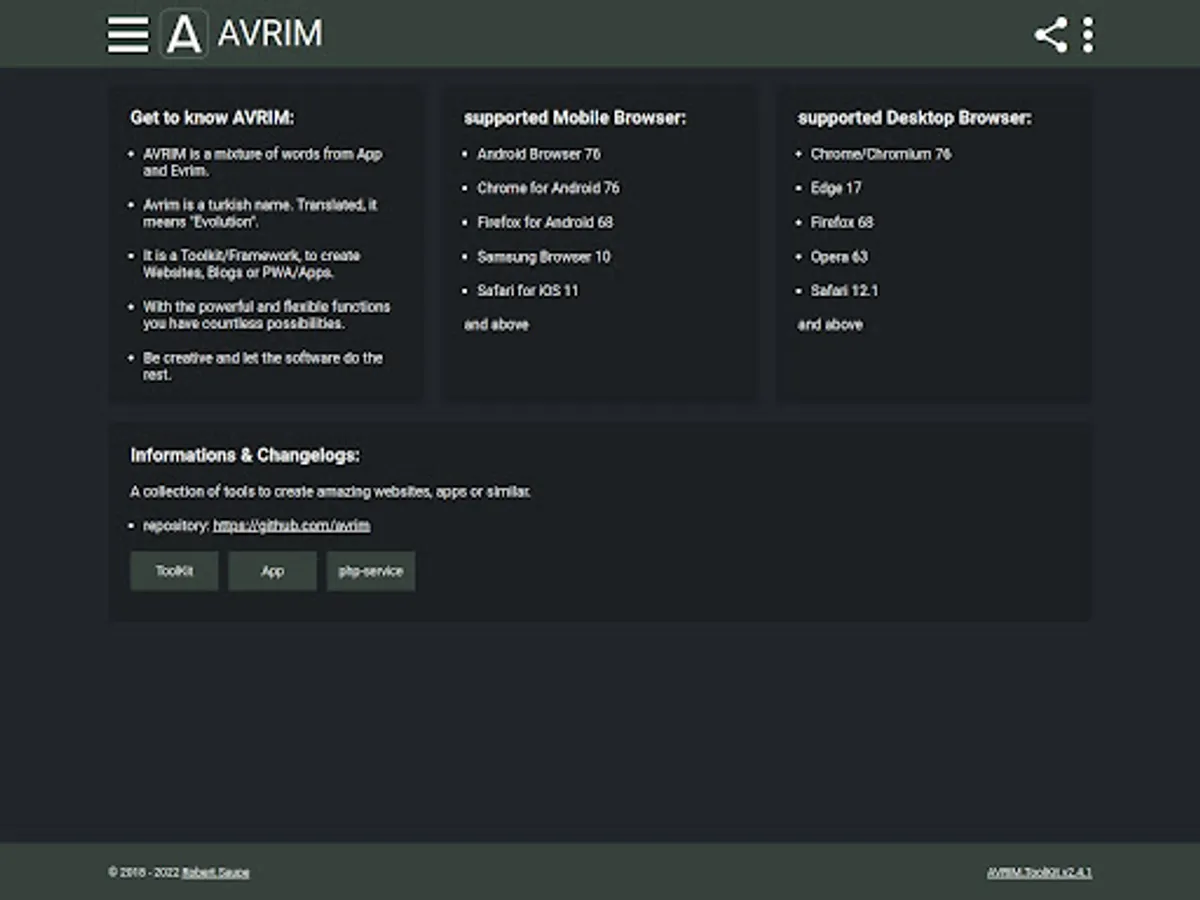This screenshot has width=1200, height=900.
Task: Click the 'Be creative and let the software' bullet
Action: [x=263, y=366]
